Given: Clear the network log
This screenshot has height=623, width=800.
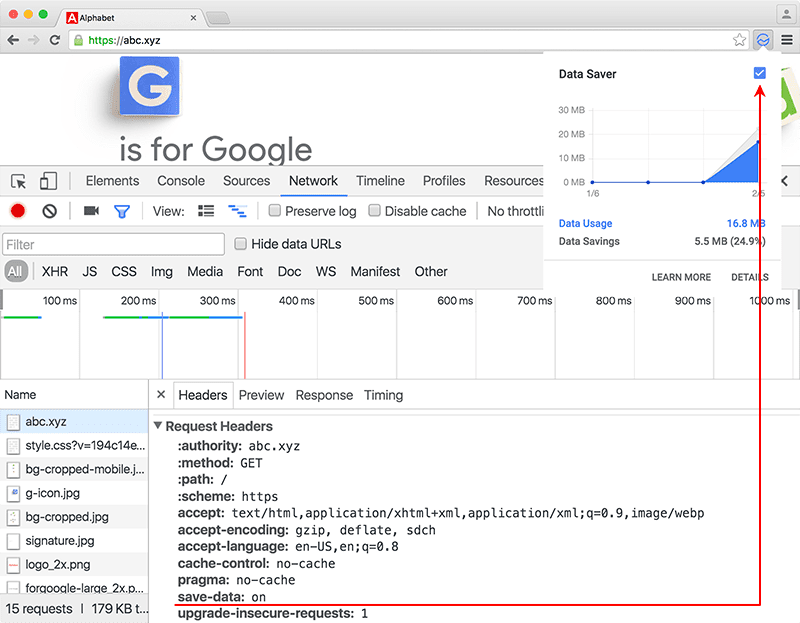Looking at the screenshot, I should (51, 211).
